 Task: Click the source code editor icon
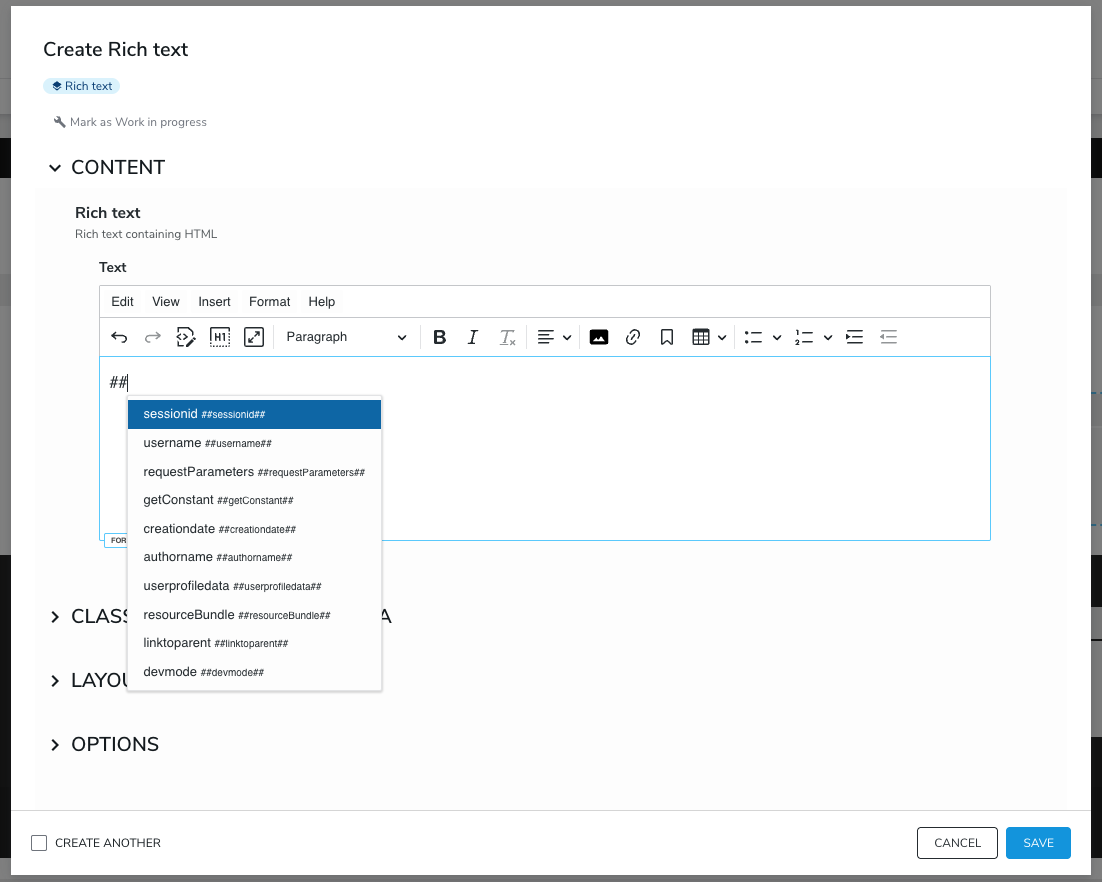(186, 337)
